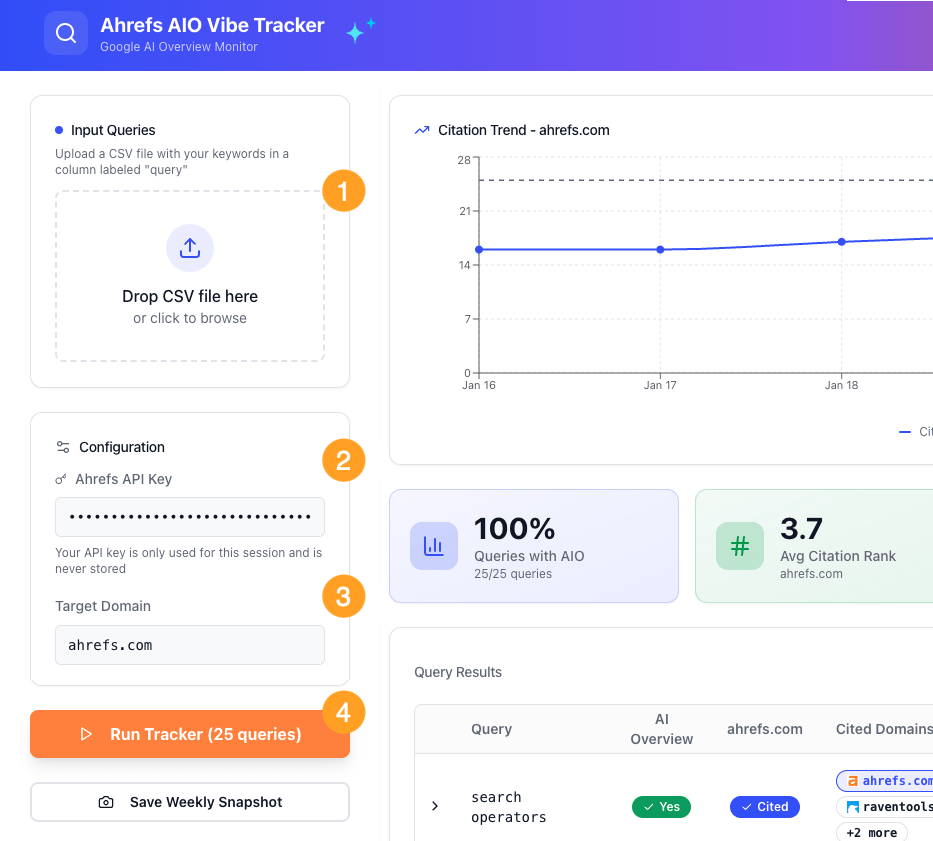Click the Save Weekly Snapshot button
Image resolution: width=933 pixels, height=841 pixels.
189,802
